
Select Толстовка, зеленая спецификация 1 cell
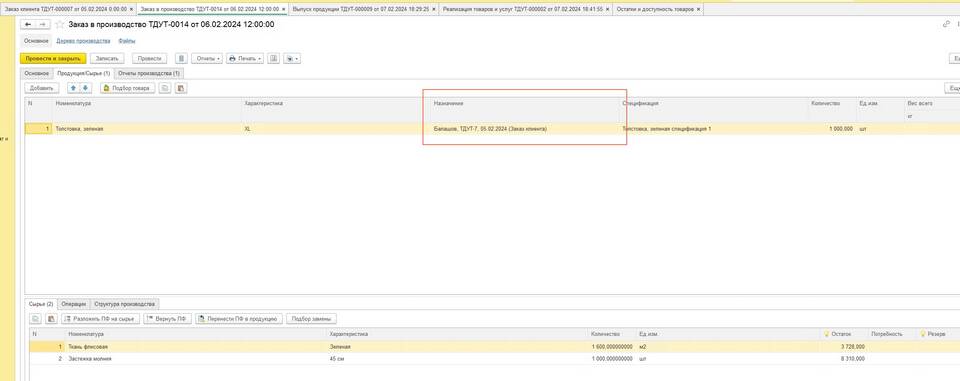(x=713, y=129)
